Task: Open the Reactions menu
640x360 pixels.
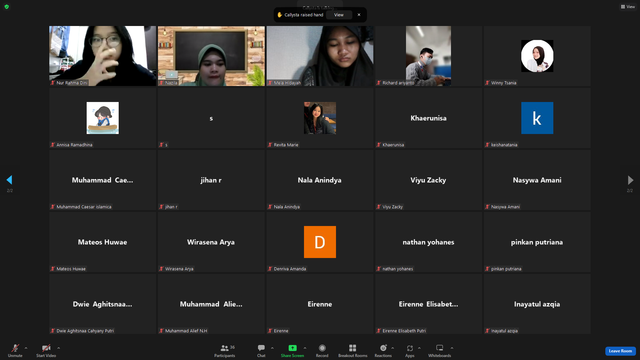Action: click(383, 350)
